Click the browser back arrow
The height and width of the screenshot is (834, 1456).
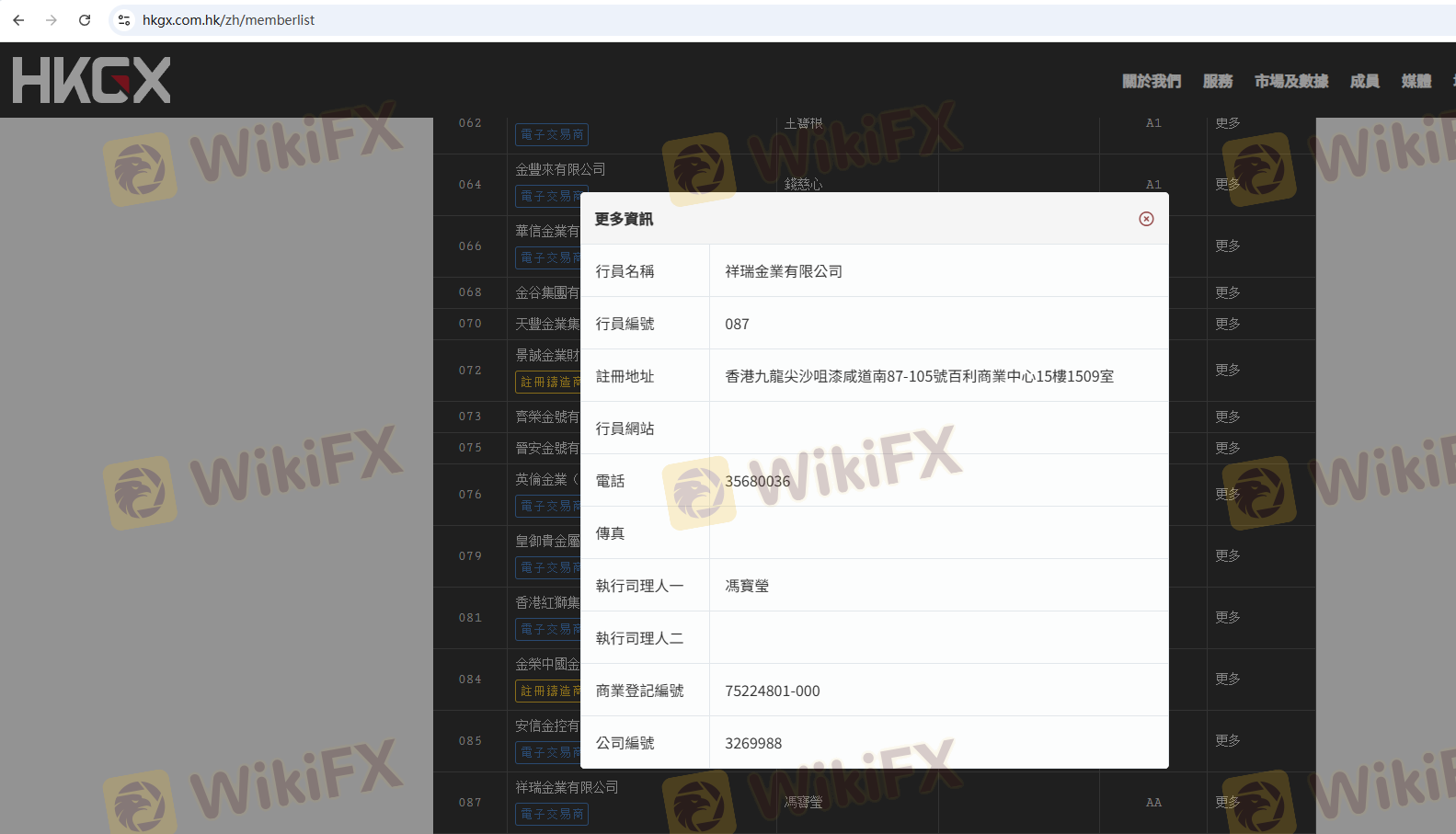(18, 20)
